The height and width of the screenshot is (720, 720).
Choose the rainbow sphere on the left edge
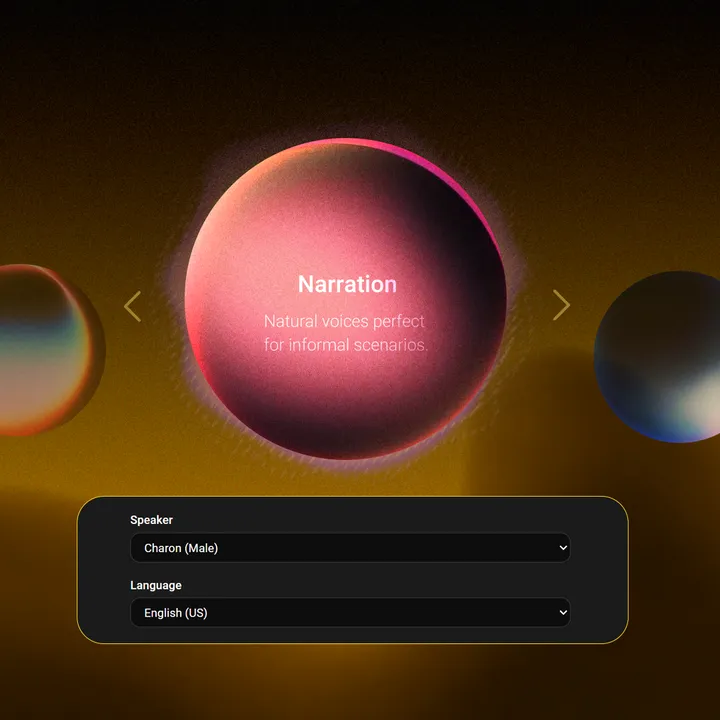[x=51, y=350]
